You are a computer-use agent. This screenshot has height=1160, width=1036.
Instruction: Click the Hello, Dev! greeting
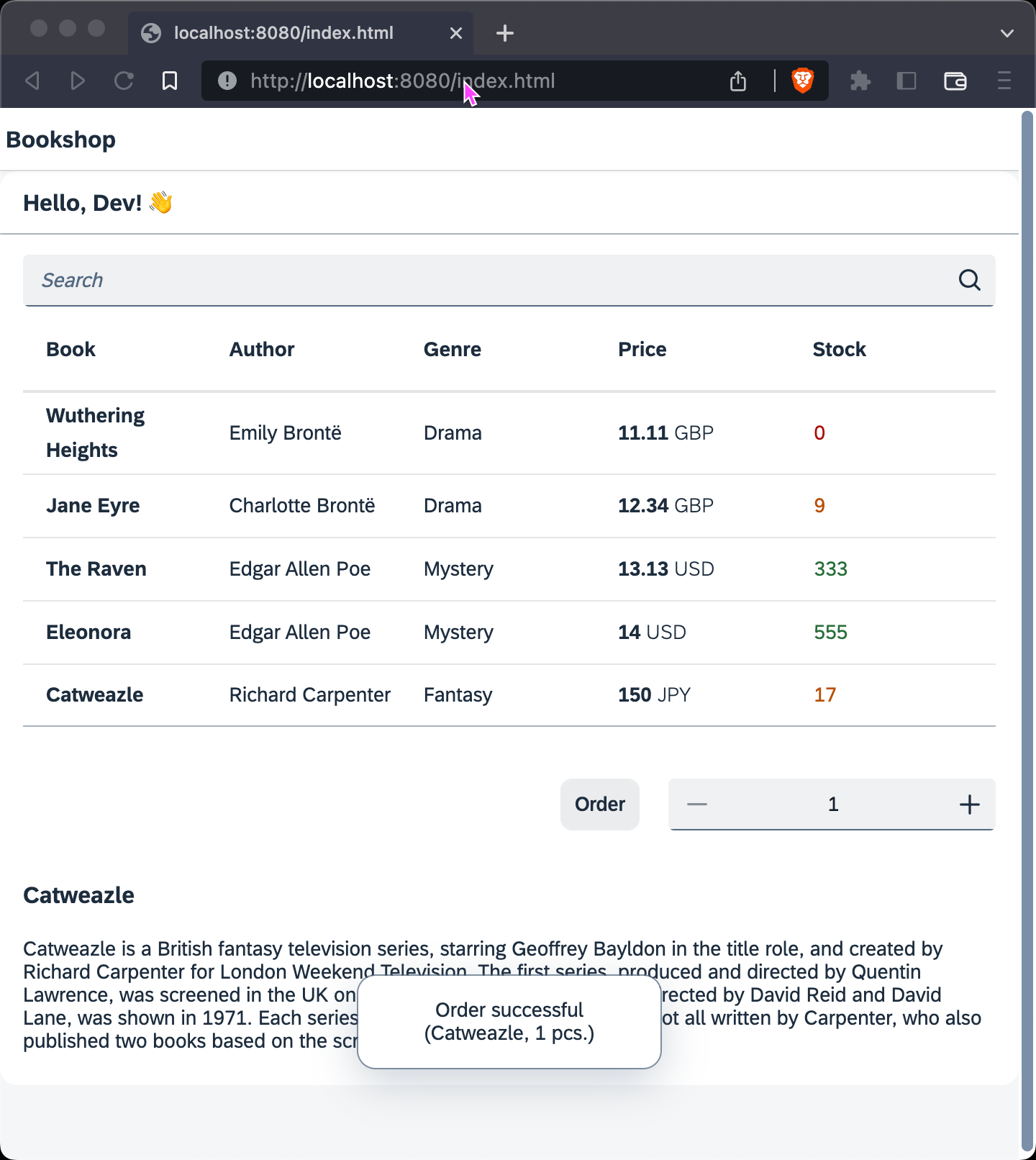tap(98, 203)
